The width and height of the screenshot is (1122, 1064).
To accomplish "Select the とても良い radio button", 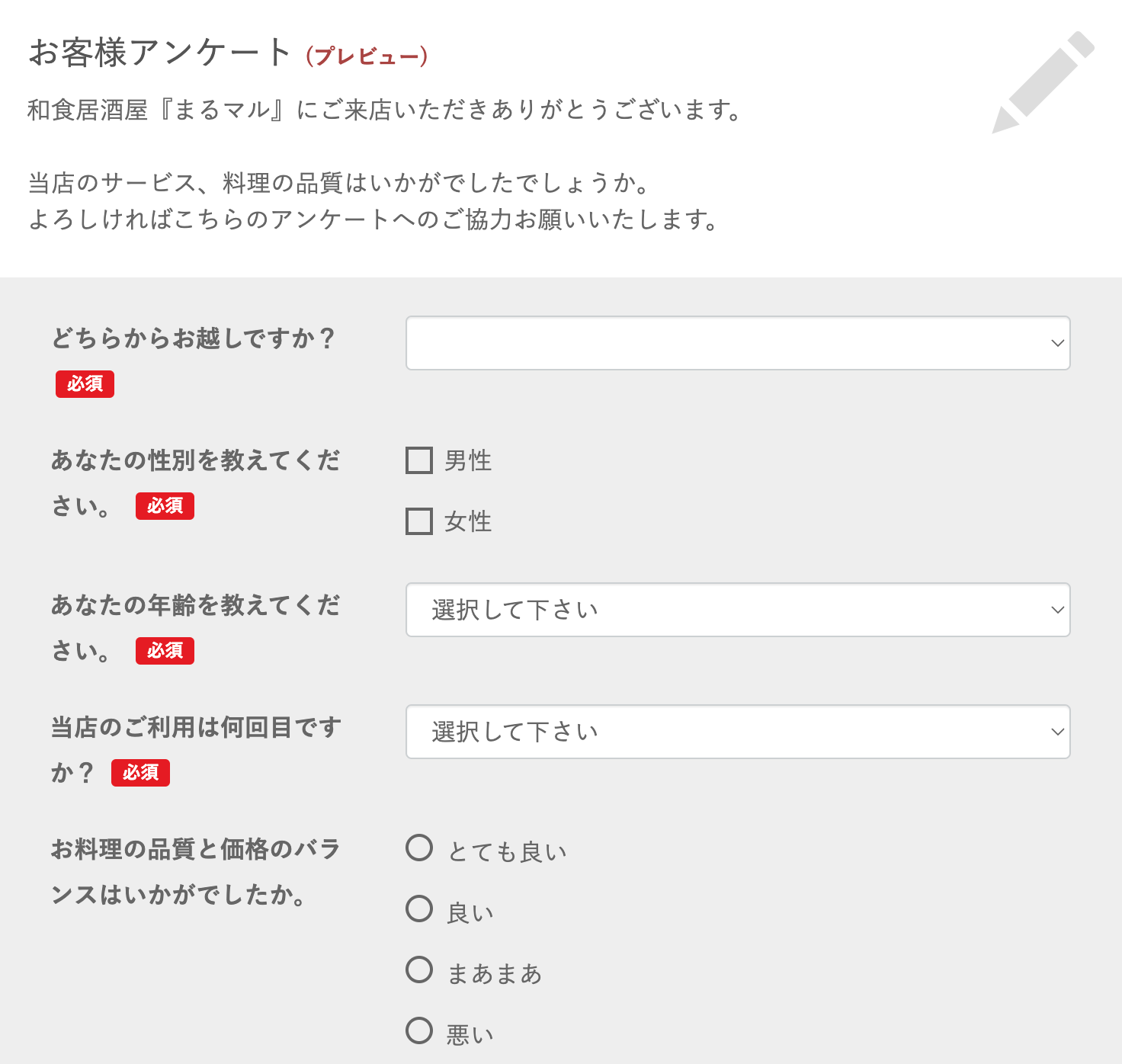I will click(x=419, y=848).
